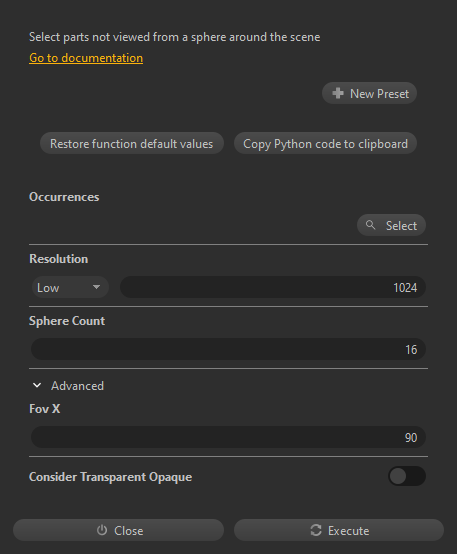Click the refresh arrows icon on Execute
This screenshot has width=457, height=554.
(x=316, y=530)
